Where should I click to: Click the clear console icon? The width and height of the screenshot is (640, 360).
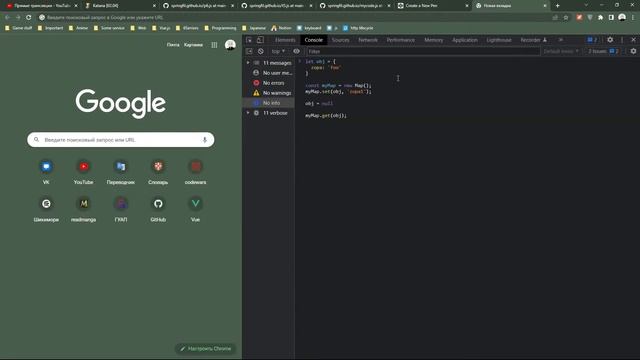pyautogui.click(x=261, y=51)
